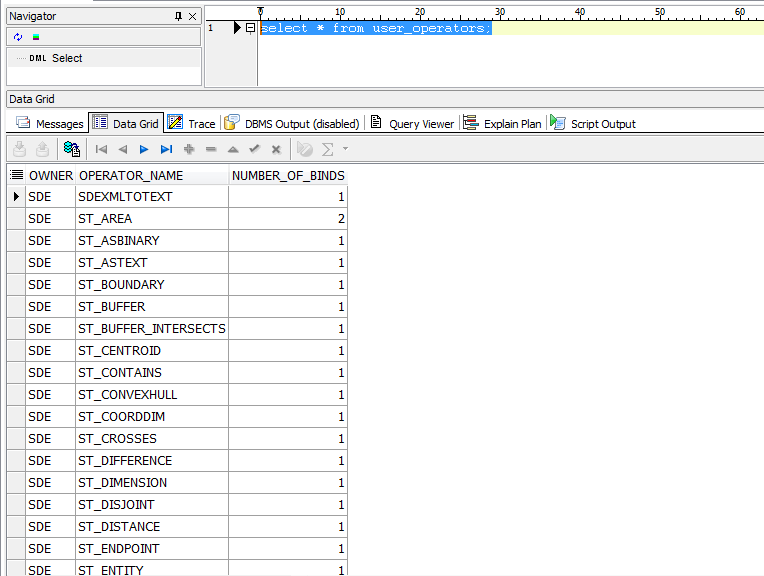This screenshot has height=576, width=764.
Task: Click the Navigator refresh icon
Action: [x=18, y=37]
